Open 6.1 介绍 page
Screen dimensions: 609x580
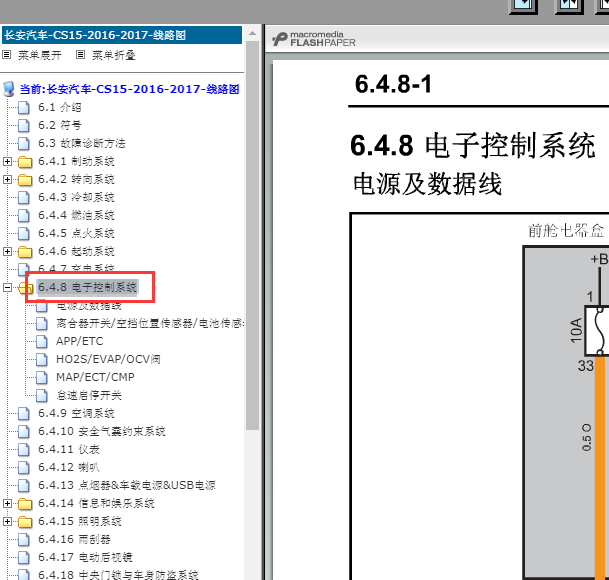(x=60, y=107)
